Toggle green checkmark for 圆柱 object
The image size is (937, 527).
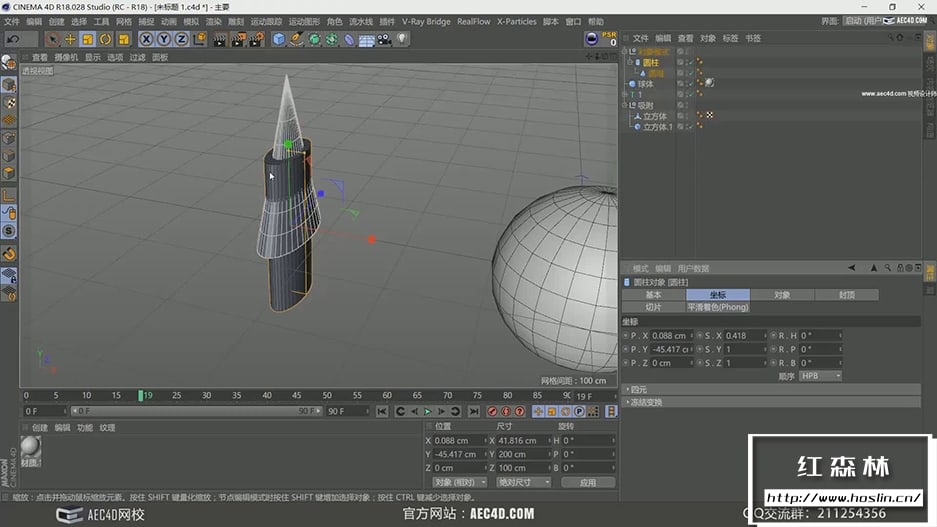[689, 62]
